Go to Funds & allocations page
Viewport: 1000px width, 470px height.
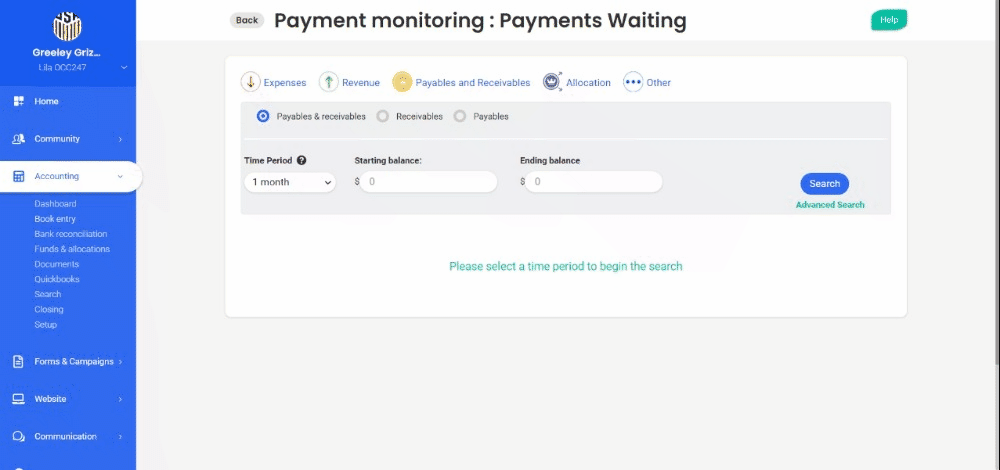pyautogui.click(x=72, y=249)
